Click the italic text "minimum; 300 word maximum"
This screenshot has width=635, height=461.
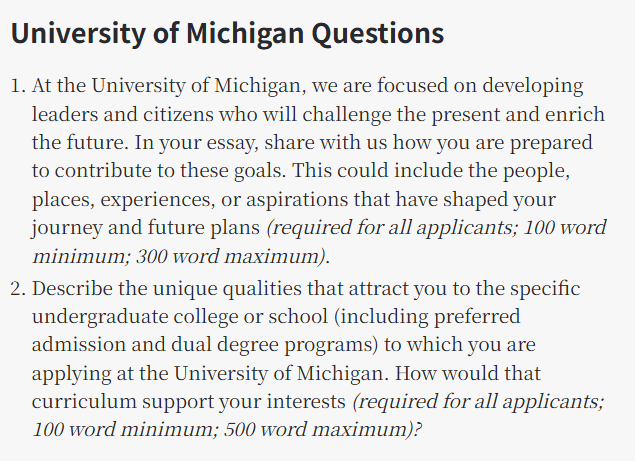tap(180, 256)
